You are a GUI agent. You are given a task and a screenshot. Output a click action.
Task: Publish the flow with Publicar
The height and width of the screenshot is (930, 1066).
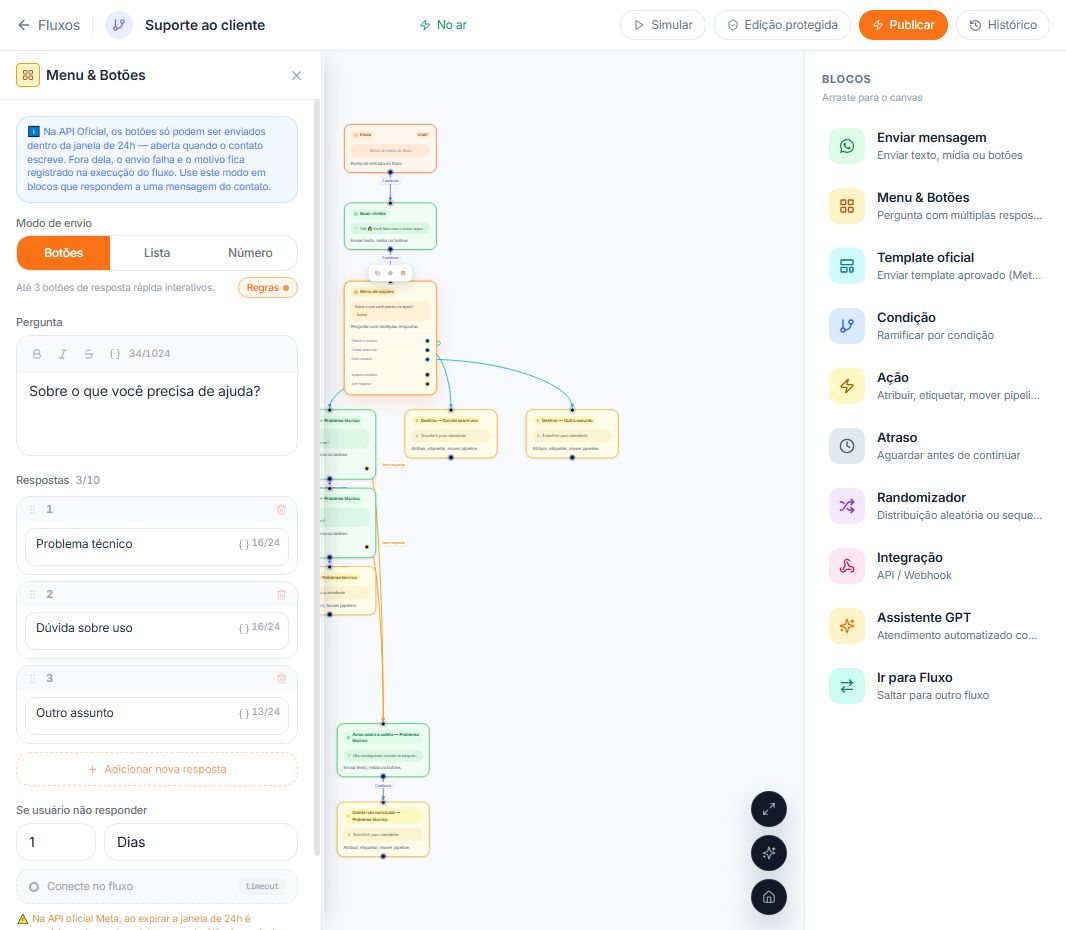point(903,25)
